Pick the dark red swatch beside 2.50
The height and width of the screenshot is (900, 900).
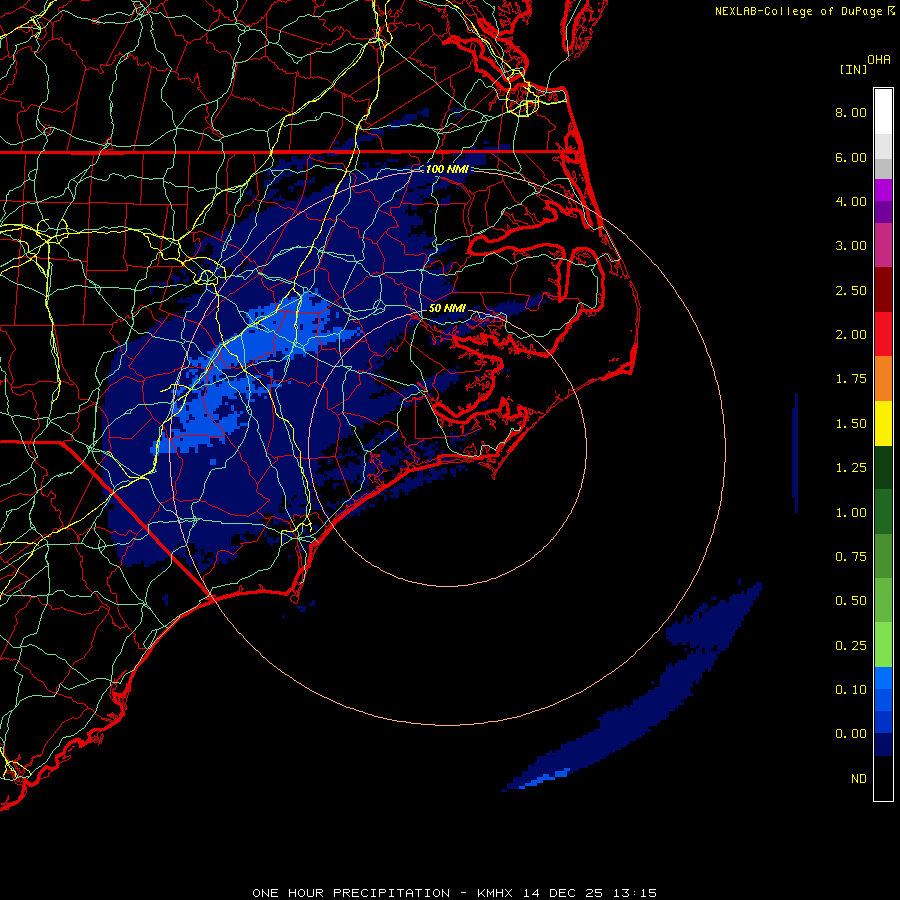883,290
